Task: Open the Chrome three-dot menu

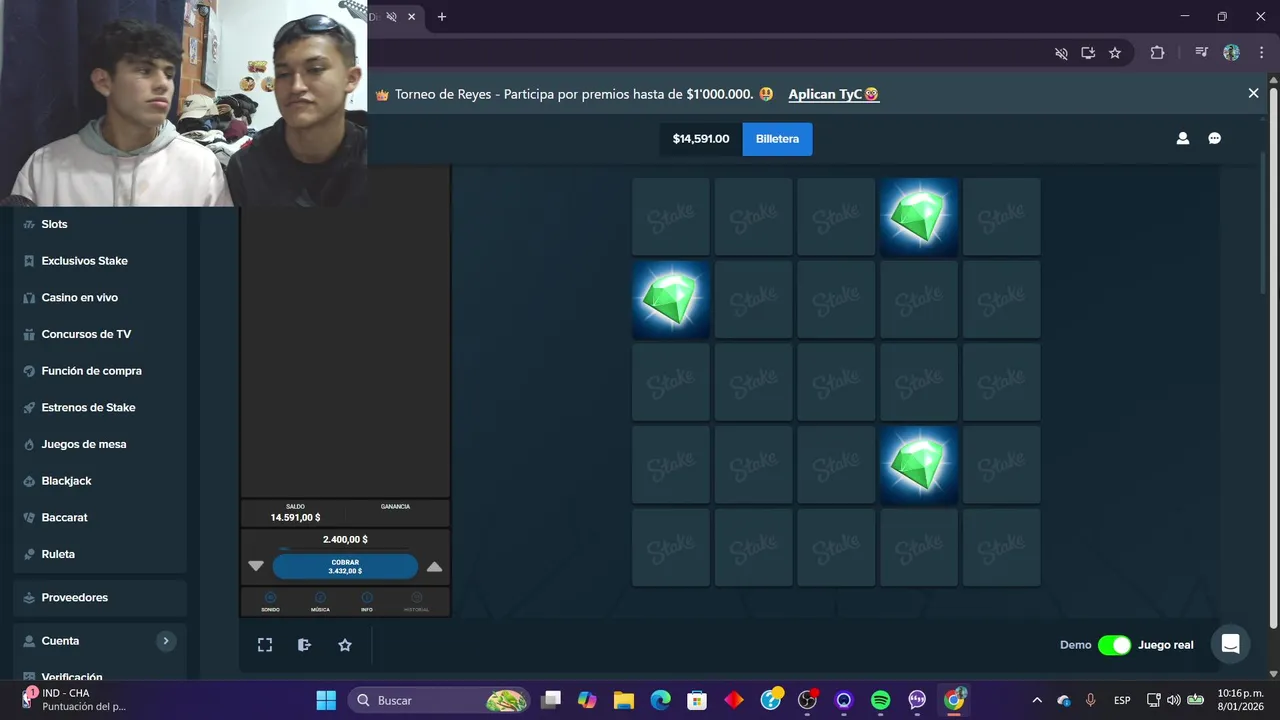Action: (x=1260, y=53)
